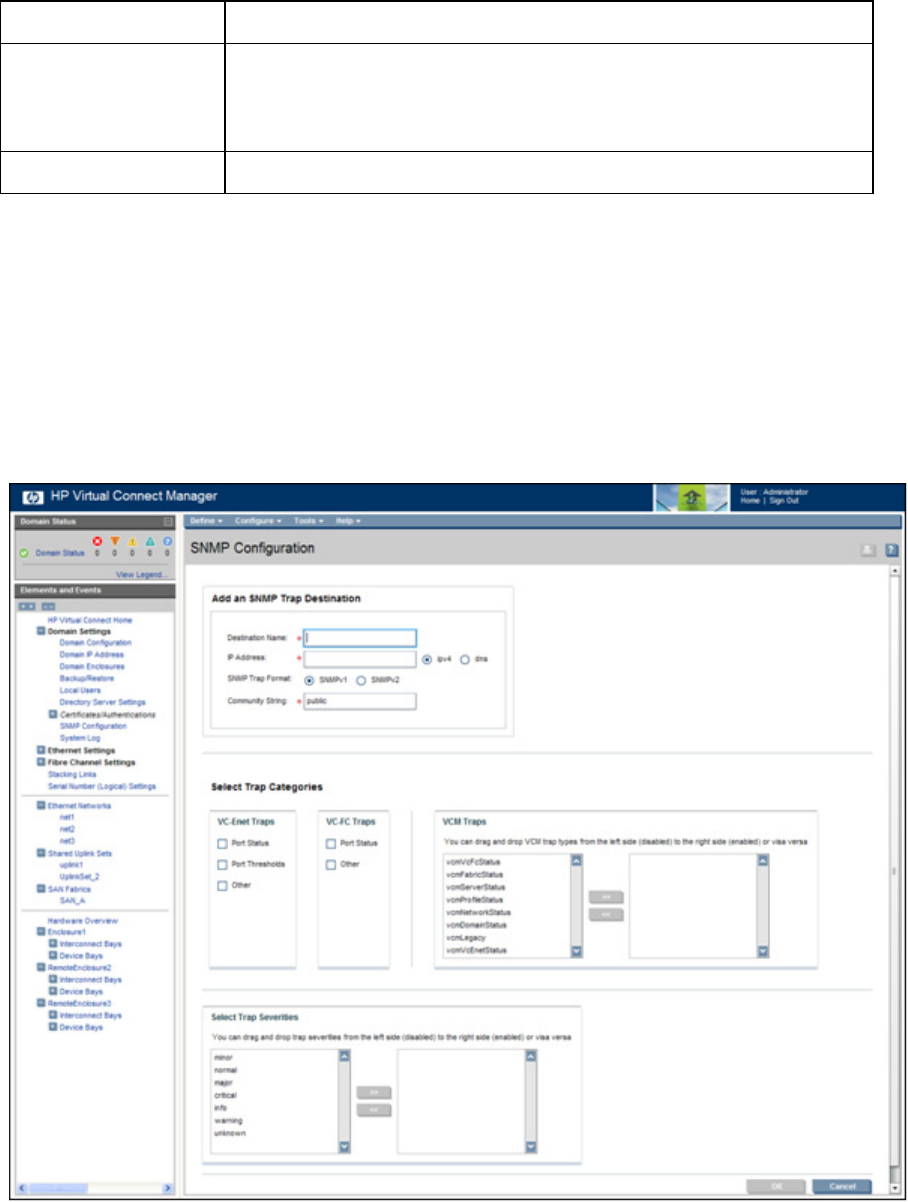Open the Backup/Restore tree link
The image size is (908, 1202).
(x=87, y=678)
